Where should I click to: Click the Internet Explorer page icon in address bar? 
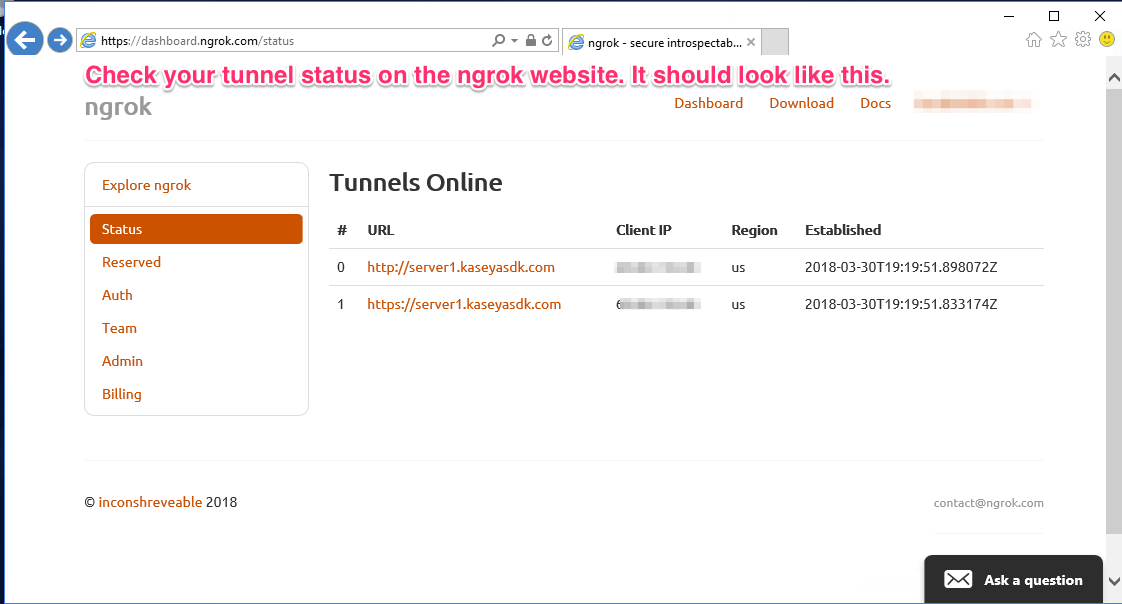point(88,41)
